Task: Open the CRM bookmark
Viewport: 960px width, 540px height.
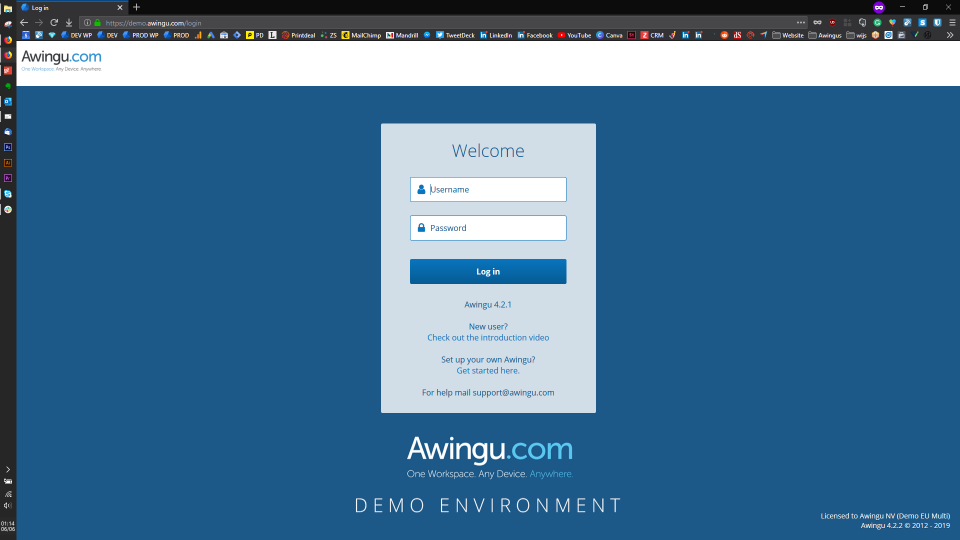Action: (652, 35)
